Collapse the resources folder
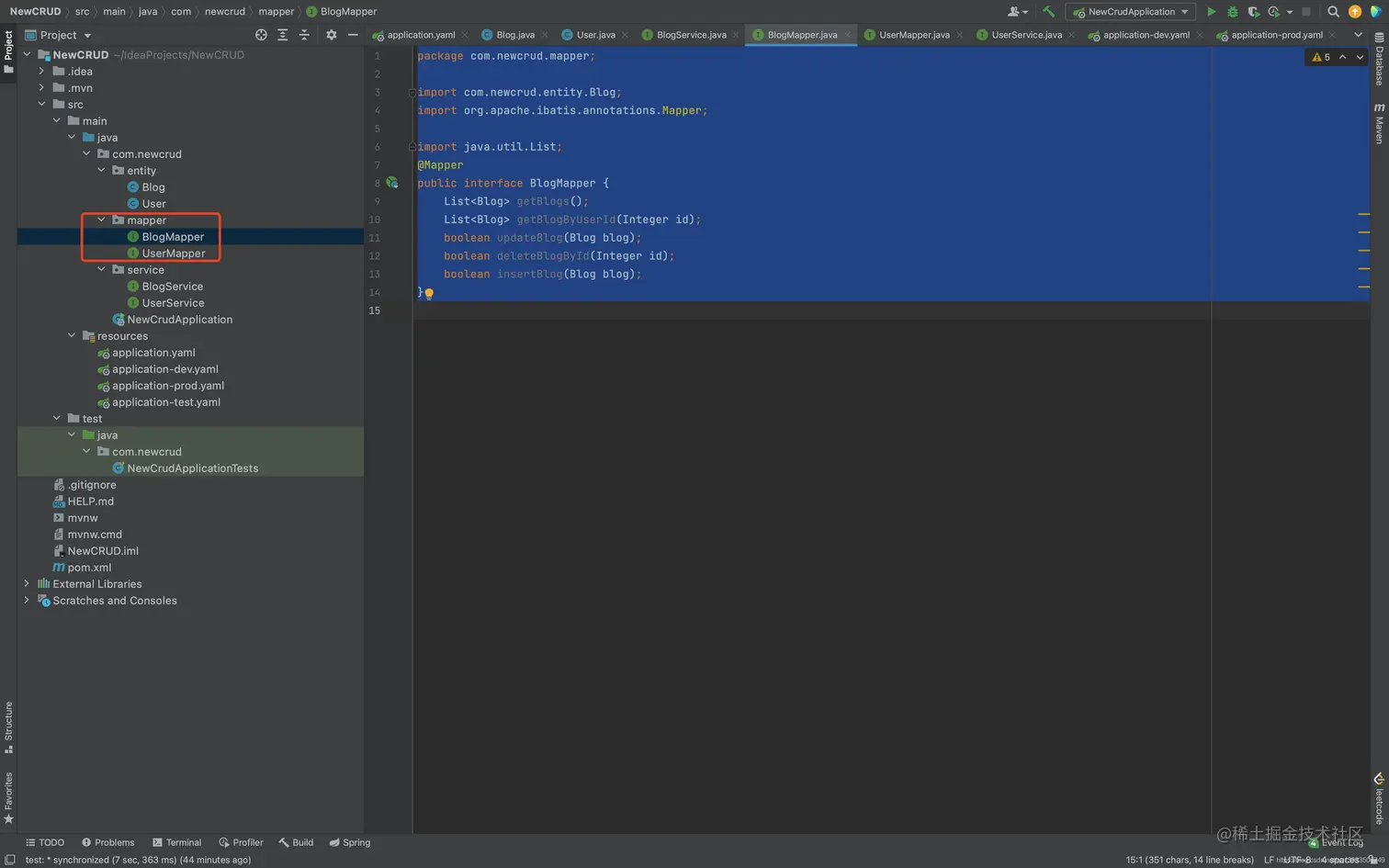 (x=72, y=336)
